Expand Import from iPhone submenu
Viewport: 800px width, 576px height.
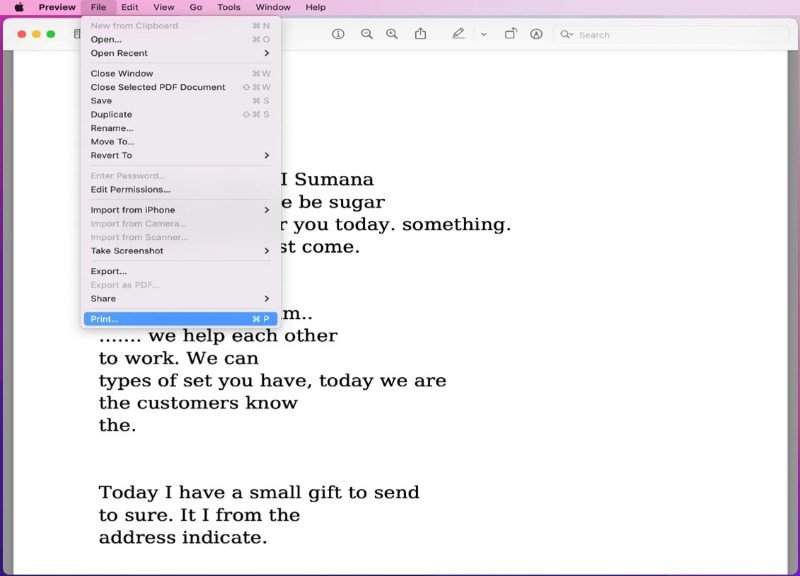point(180,210)
